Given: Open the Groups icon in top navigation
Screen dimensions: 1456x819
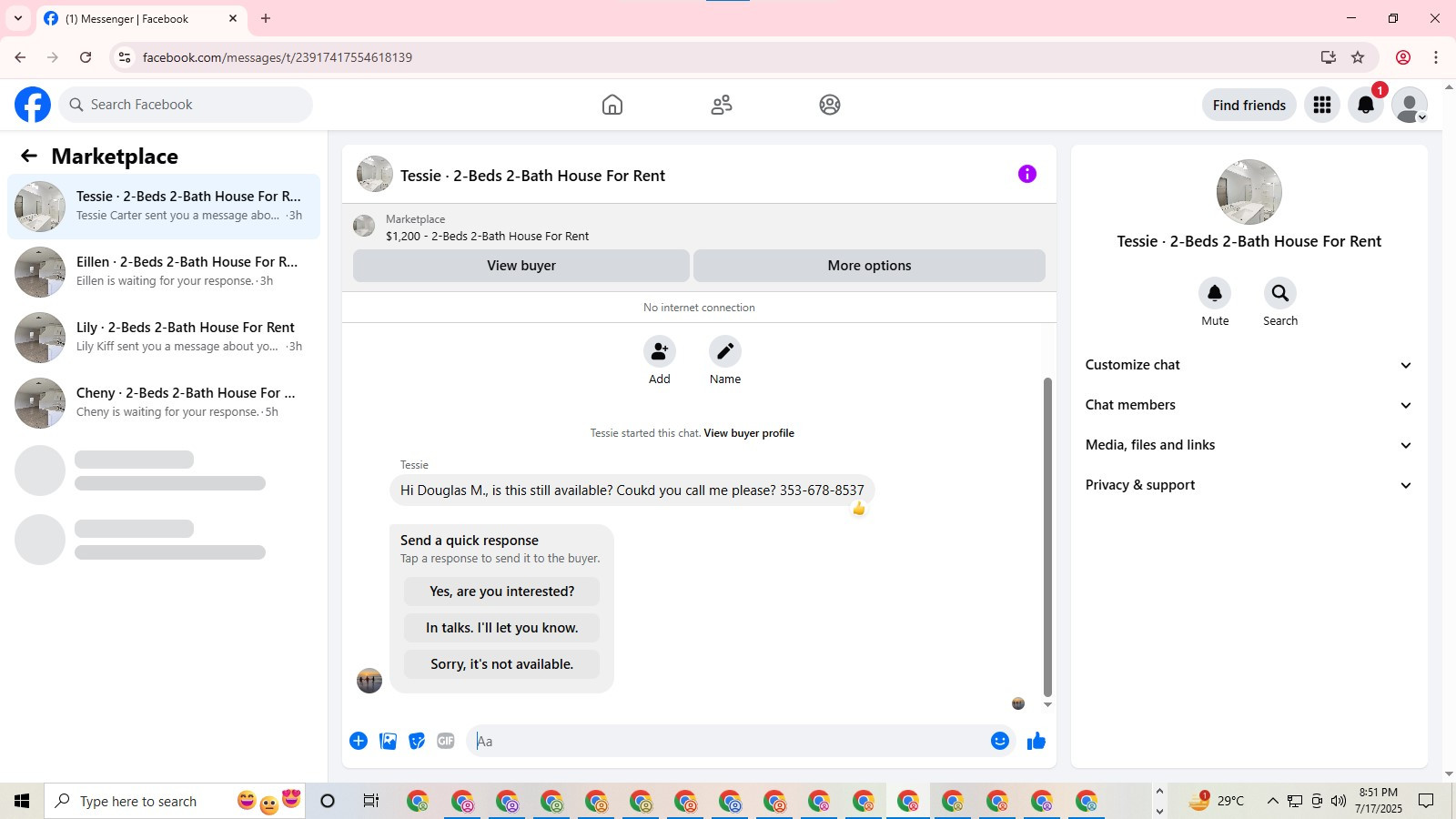Looking at the screenshot, I should (830, 105).
